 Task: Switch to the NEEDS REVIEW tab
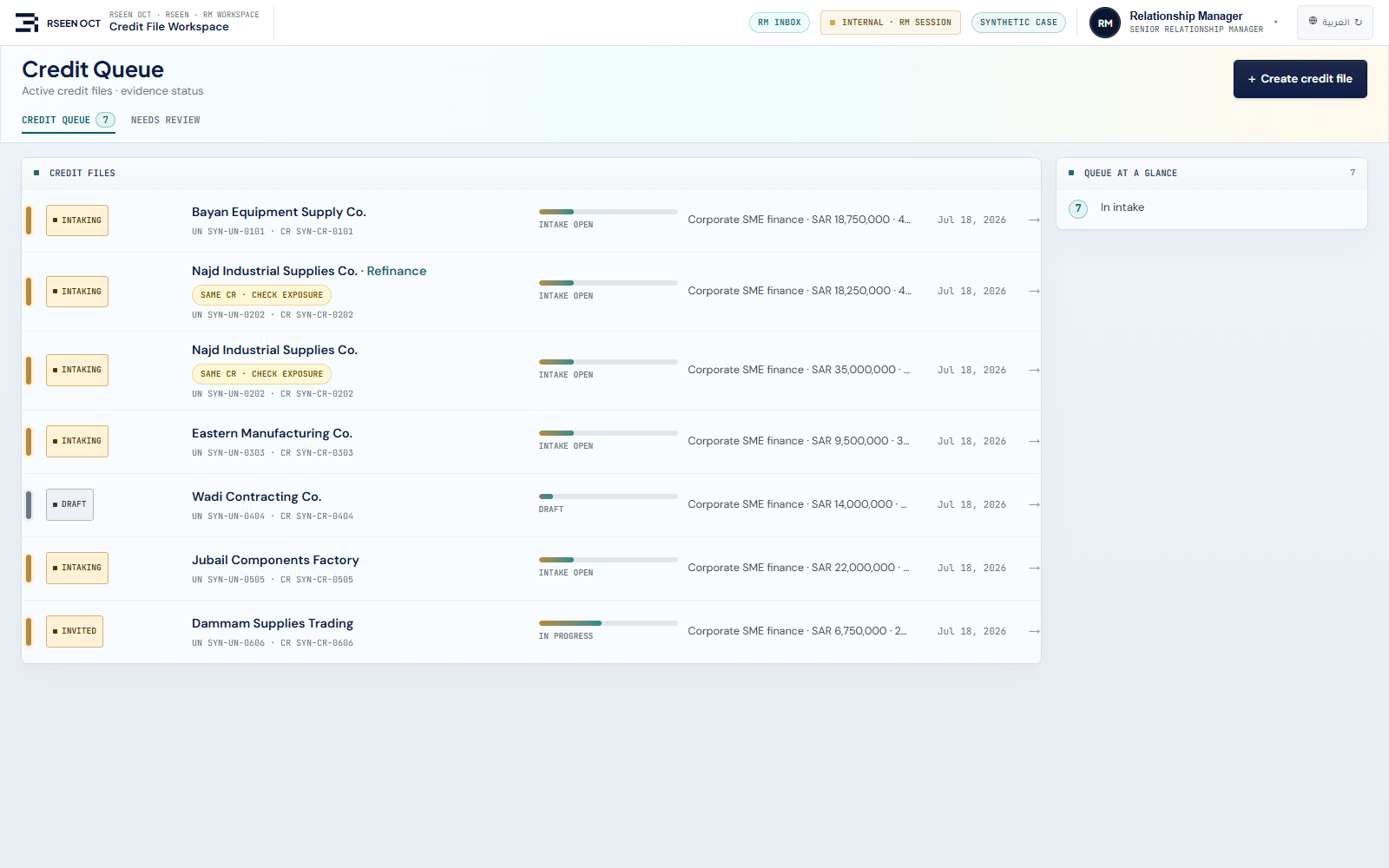click(x=165, y=121)
